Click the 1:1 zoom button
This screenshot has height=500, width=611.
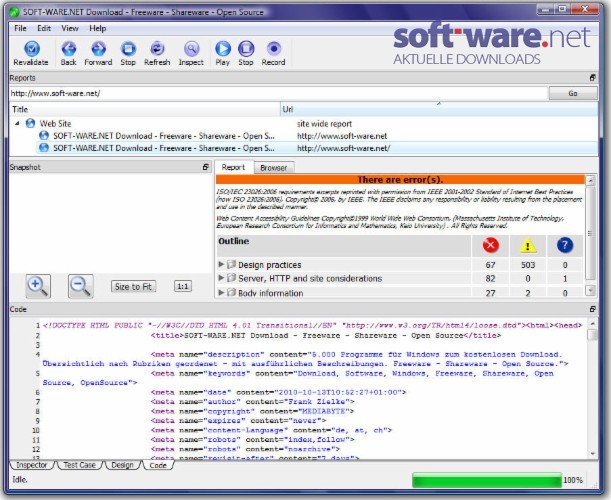coord(183,286)
